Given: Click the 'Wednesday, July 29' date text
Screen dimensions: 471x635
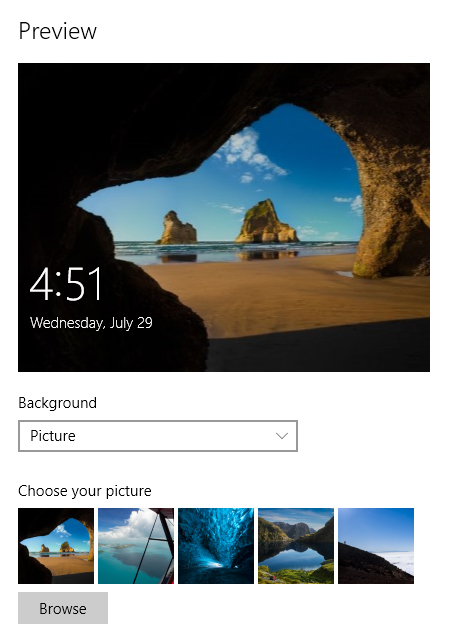Looking at the screenshot, I should point(91,323).
